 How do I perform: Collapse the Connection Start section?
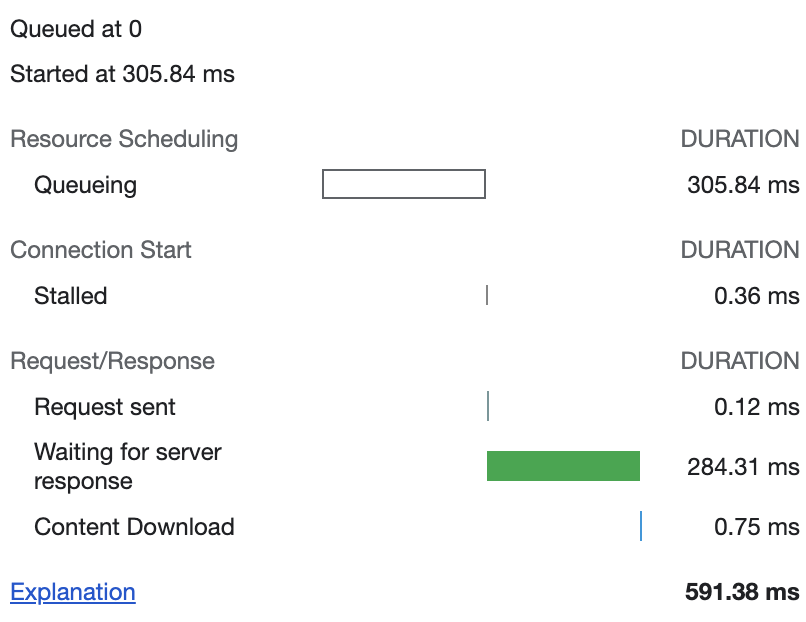point(100,250)
